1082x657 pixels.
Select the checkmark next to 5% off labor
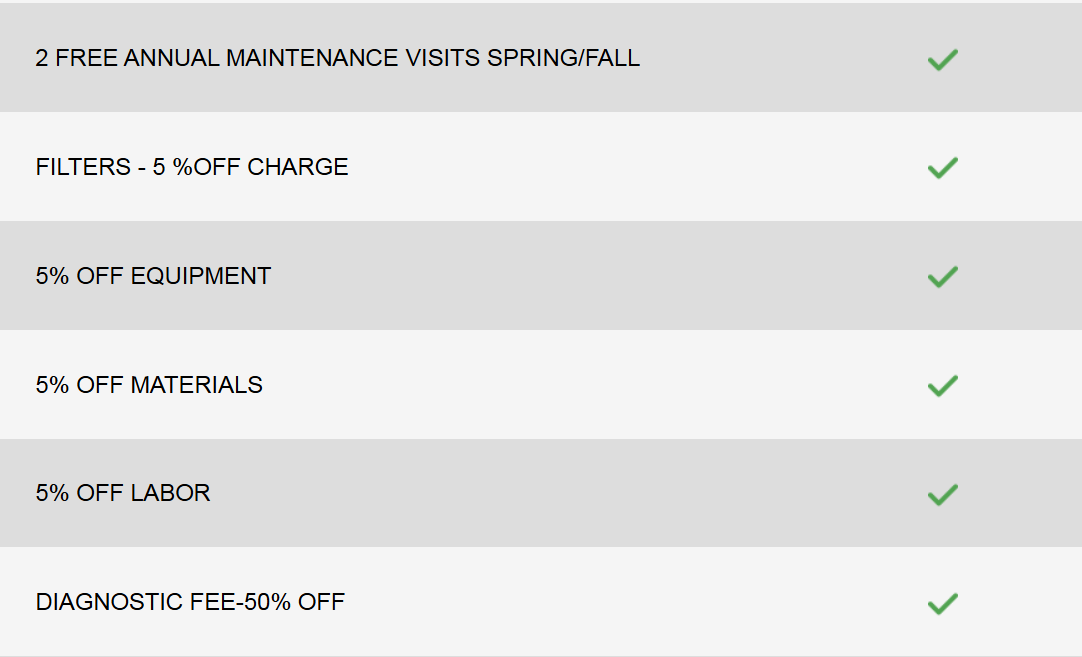(942, 494)
